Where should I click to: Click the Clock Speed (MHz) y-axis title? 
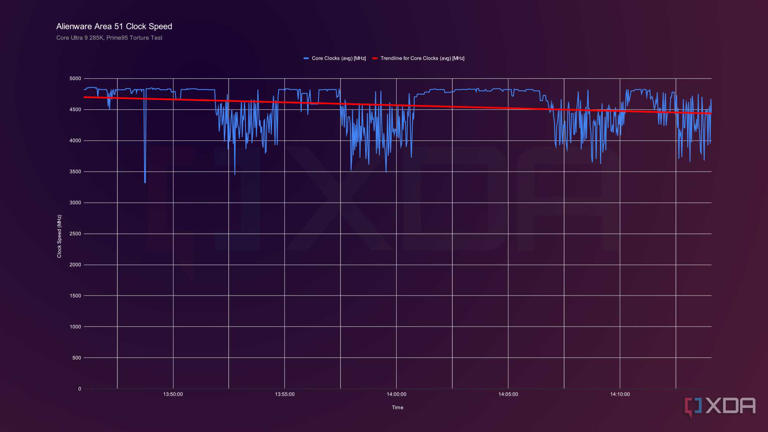click(x=59, y=237)
